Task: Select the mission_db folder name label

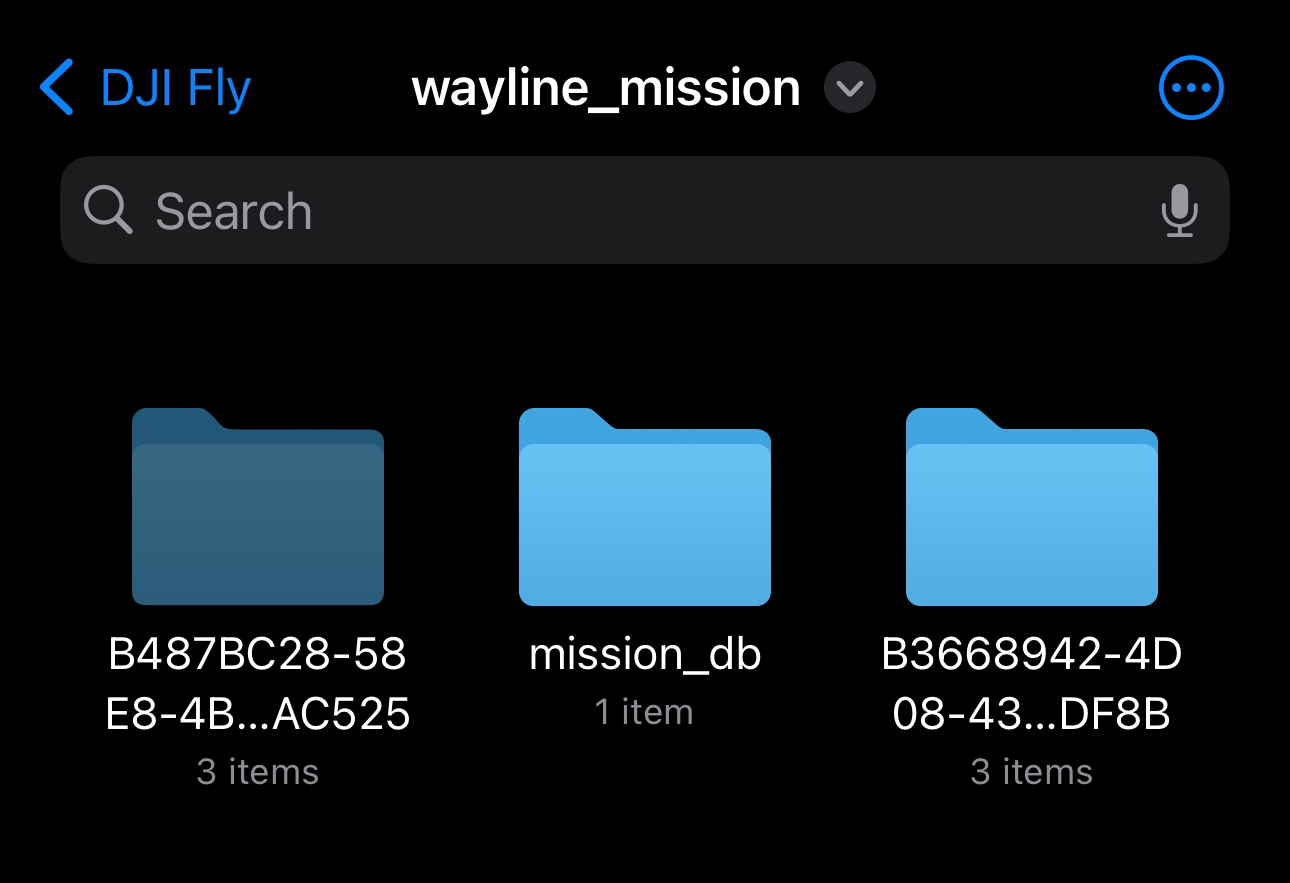Action: tap(645, 655)
